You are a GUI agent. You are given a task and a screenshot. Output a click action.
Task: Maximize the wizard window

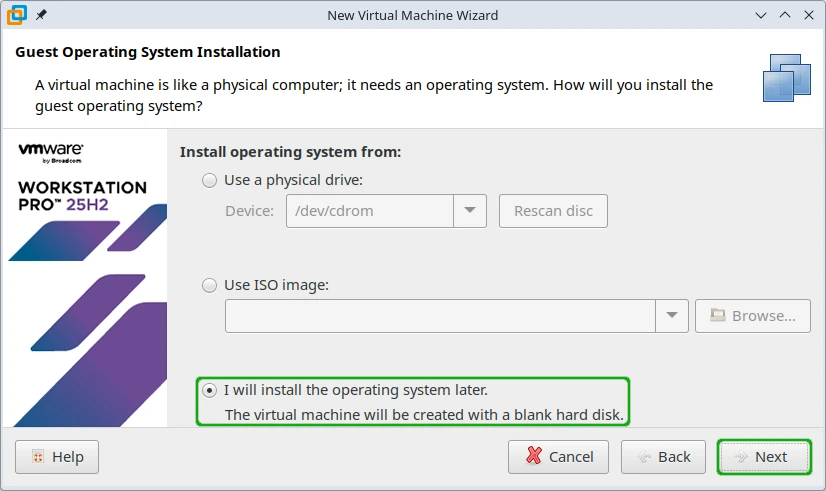point(783,16)
